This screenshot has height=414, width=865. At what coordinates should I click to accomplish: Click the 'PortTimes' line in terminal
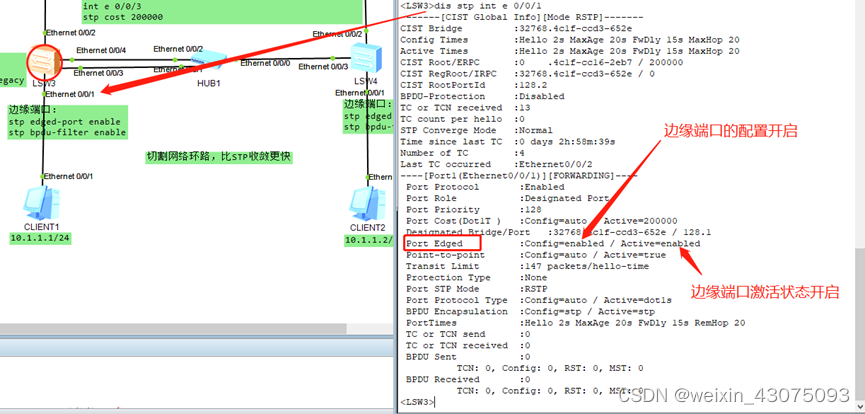click(575, 323)
